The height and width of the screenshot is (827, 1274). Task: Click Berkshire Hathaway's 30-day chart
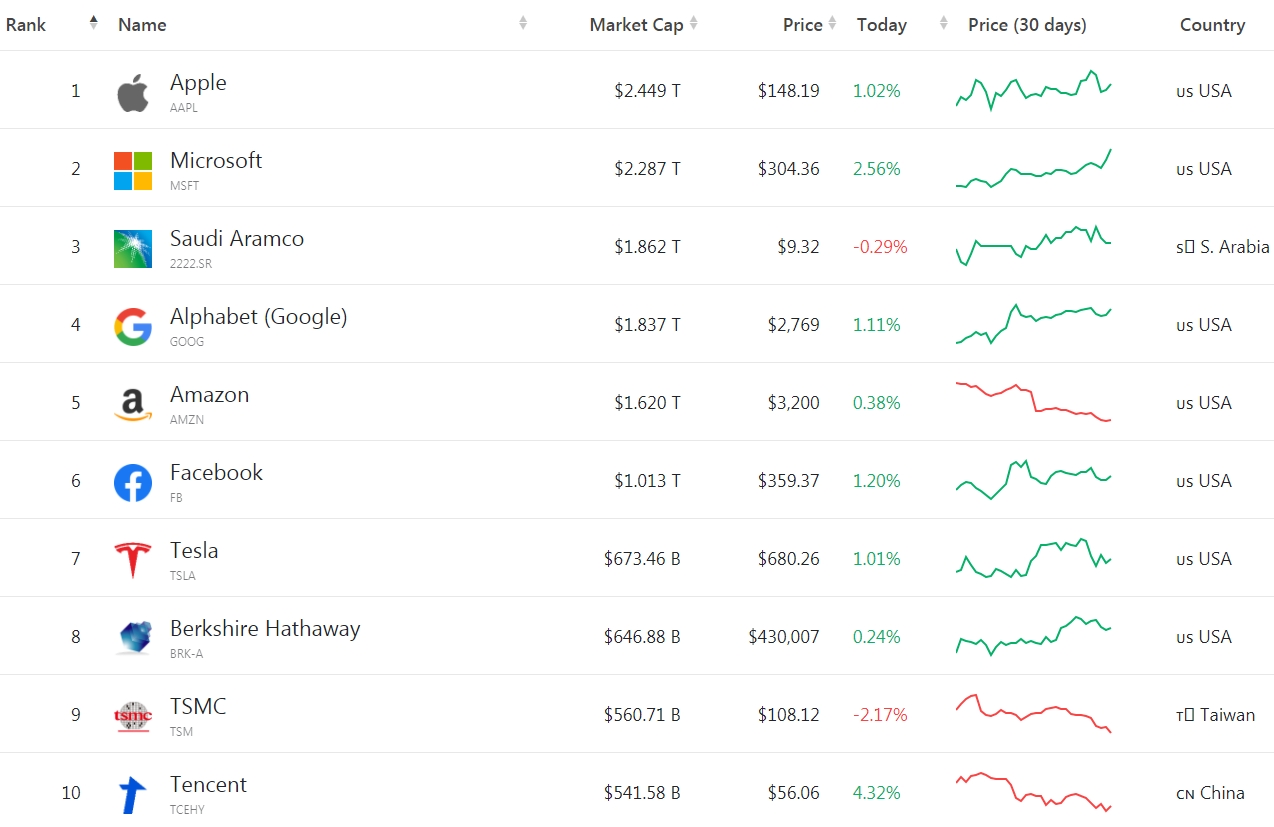pos(1034,635)
